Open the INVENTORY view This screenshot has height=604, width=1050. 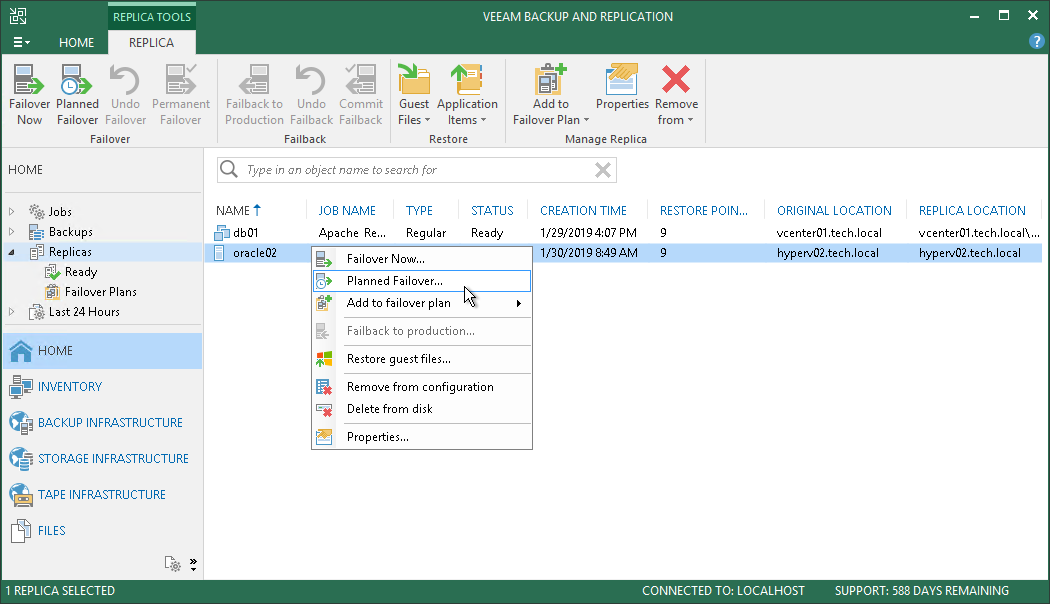(x=102, y=386)
